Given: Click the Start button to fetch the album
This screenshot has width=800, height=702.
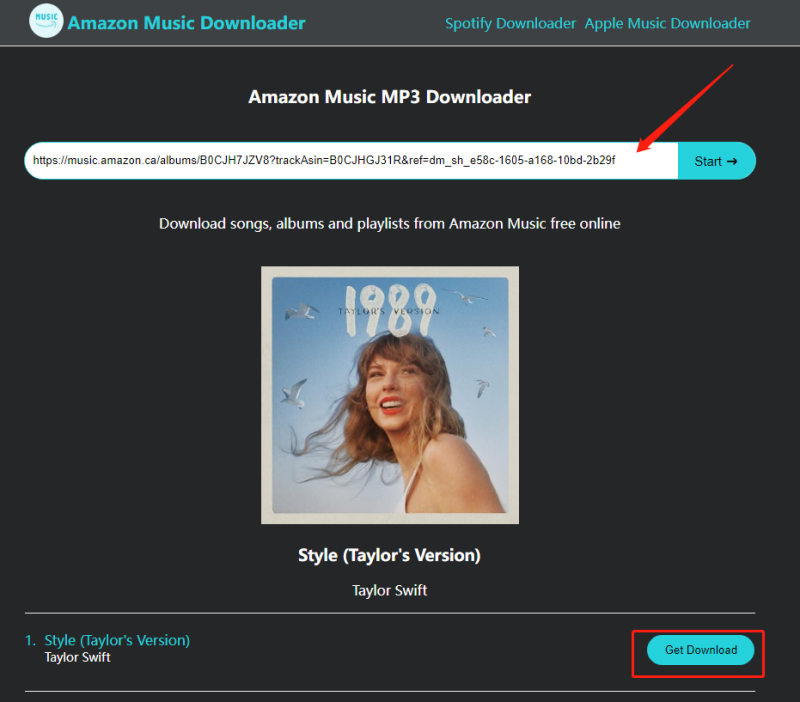Looking at the screenshot, I should (716, 160).
